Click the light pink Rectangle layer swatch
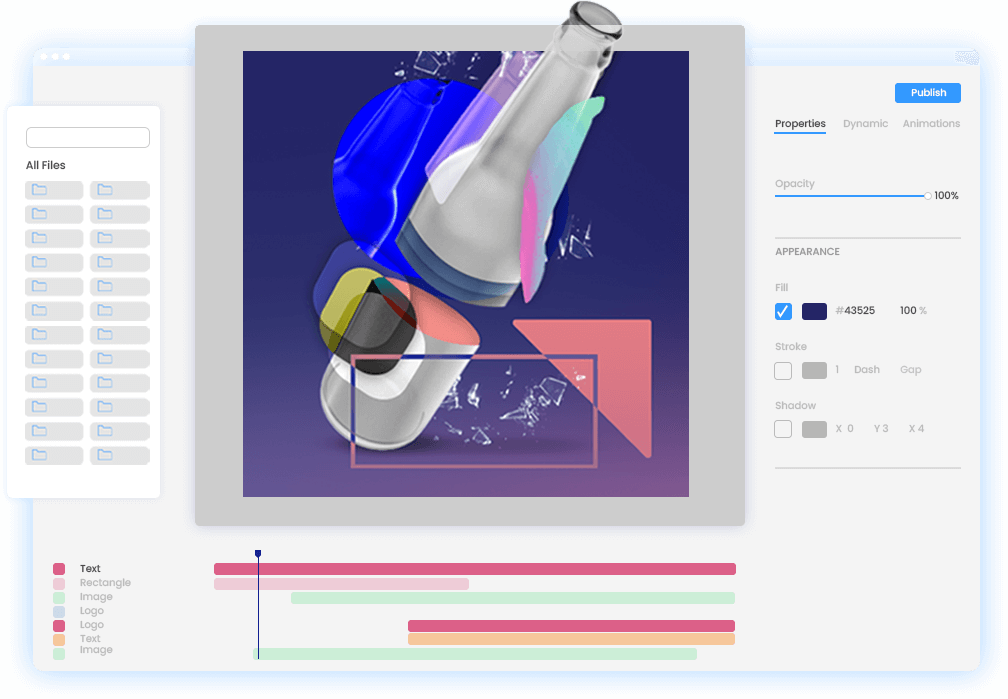The height and width of the screenshot is (699, 1008). 59,584
